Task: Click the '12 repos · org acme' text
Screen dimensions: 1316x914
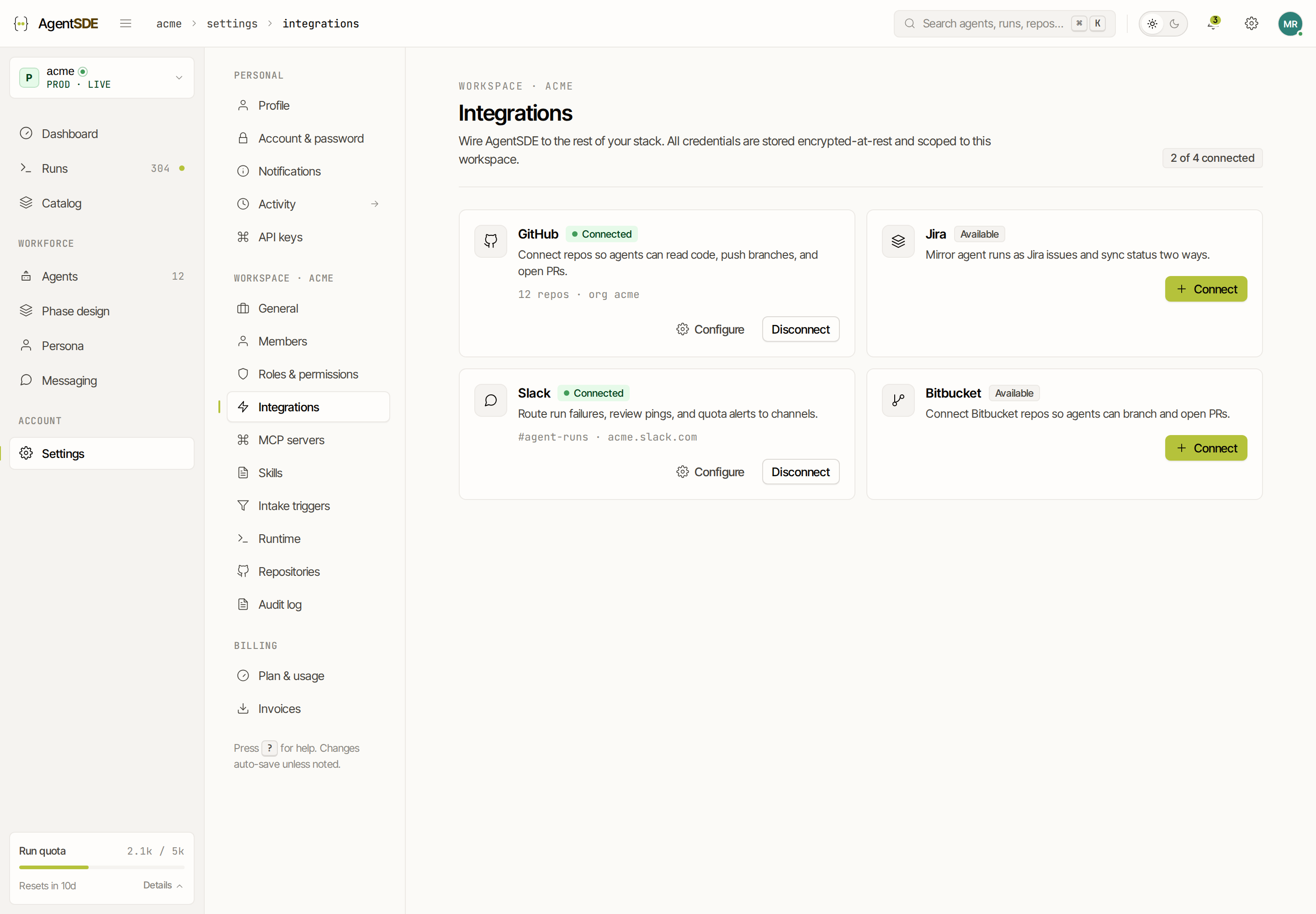Action: [578, 294]
